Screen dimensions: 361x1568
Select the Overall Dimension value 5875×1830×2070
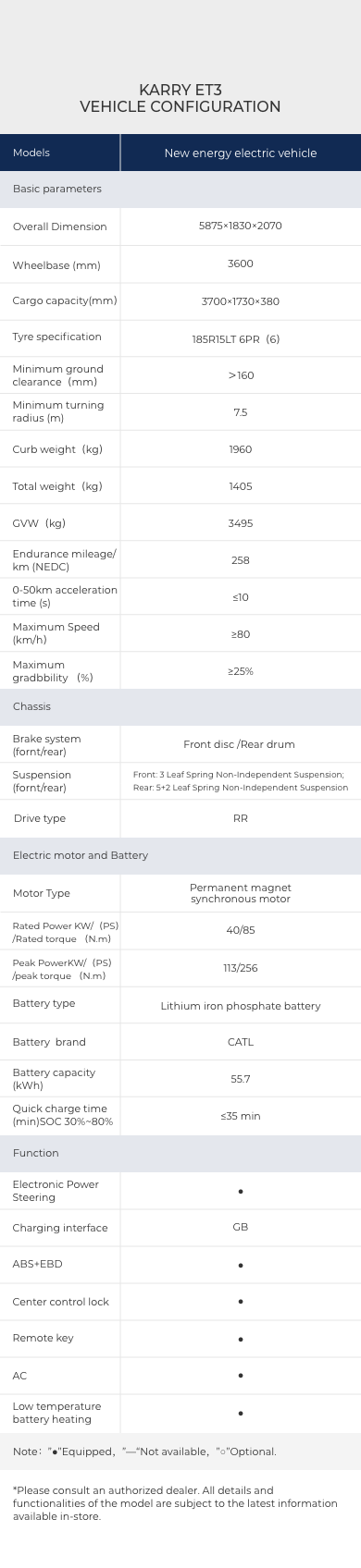(241, 226)
